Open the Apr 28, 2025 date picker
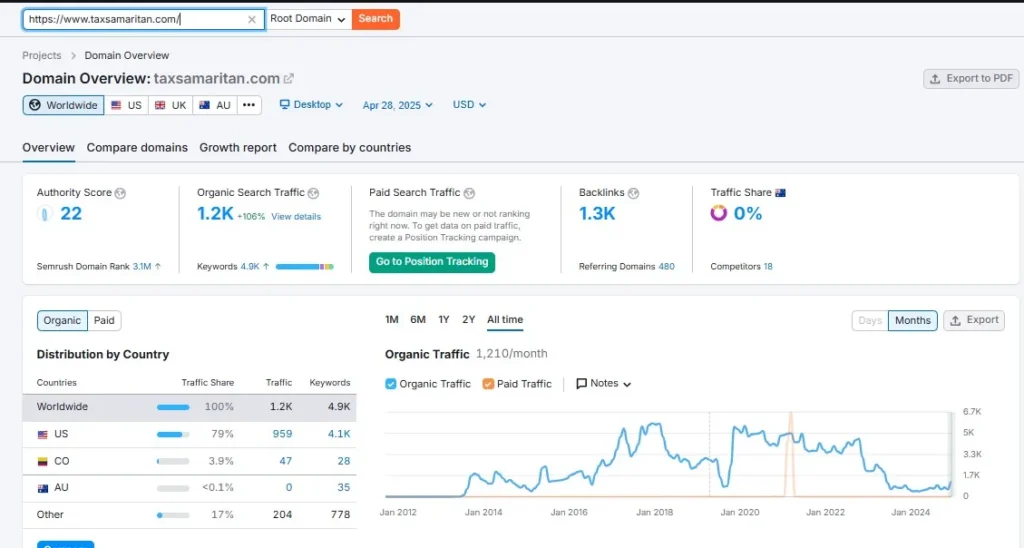The height and width of the screenshot is (548, 1024). (398, 105)
